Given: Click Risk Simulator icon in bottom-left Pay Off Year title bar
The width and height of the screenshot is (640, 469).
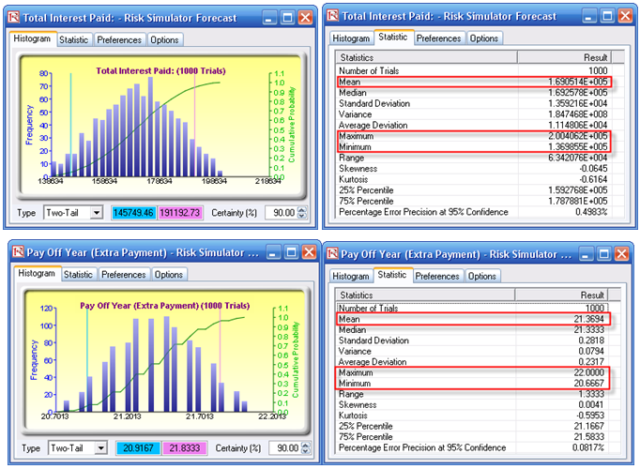Looking at the screenshot, I should [18, 252].
